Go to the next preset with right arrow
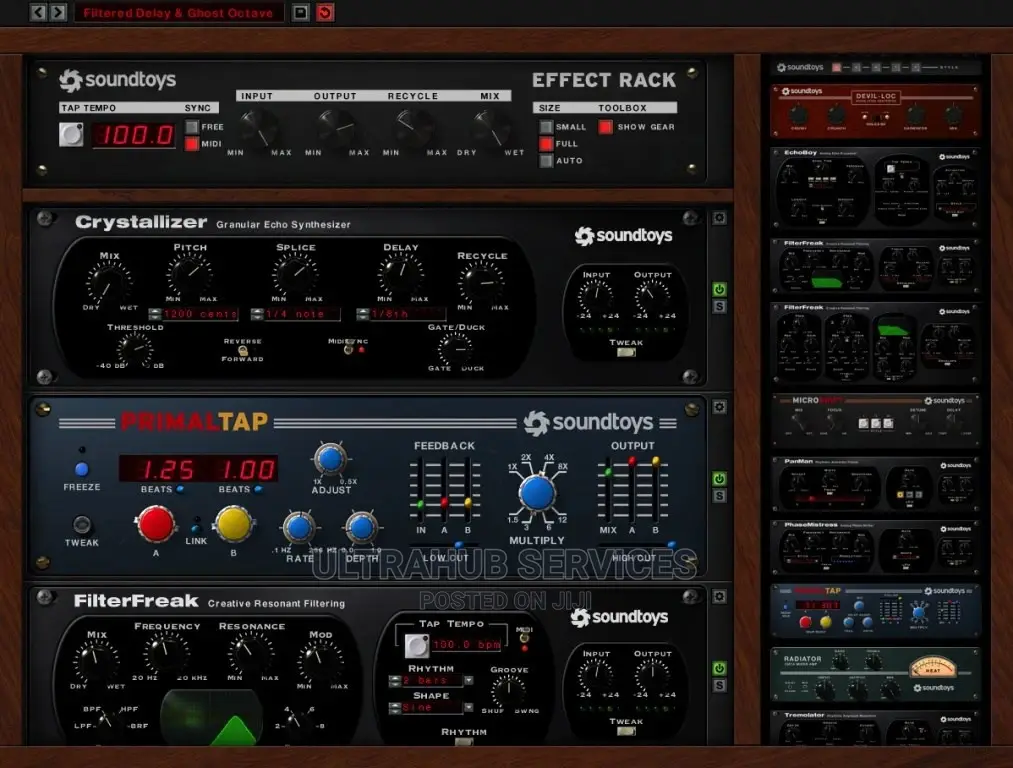The image size is (1013, 768). click(x=58, y=12)
